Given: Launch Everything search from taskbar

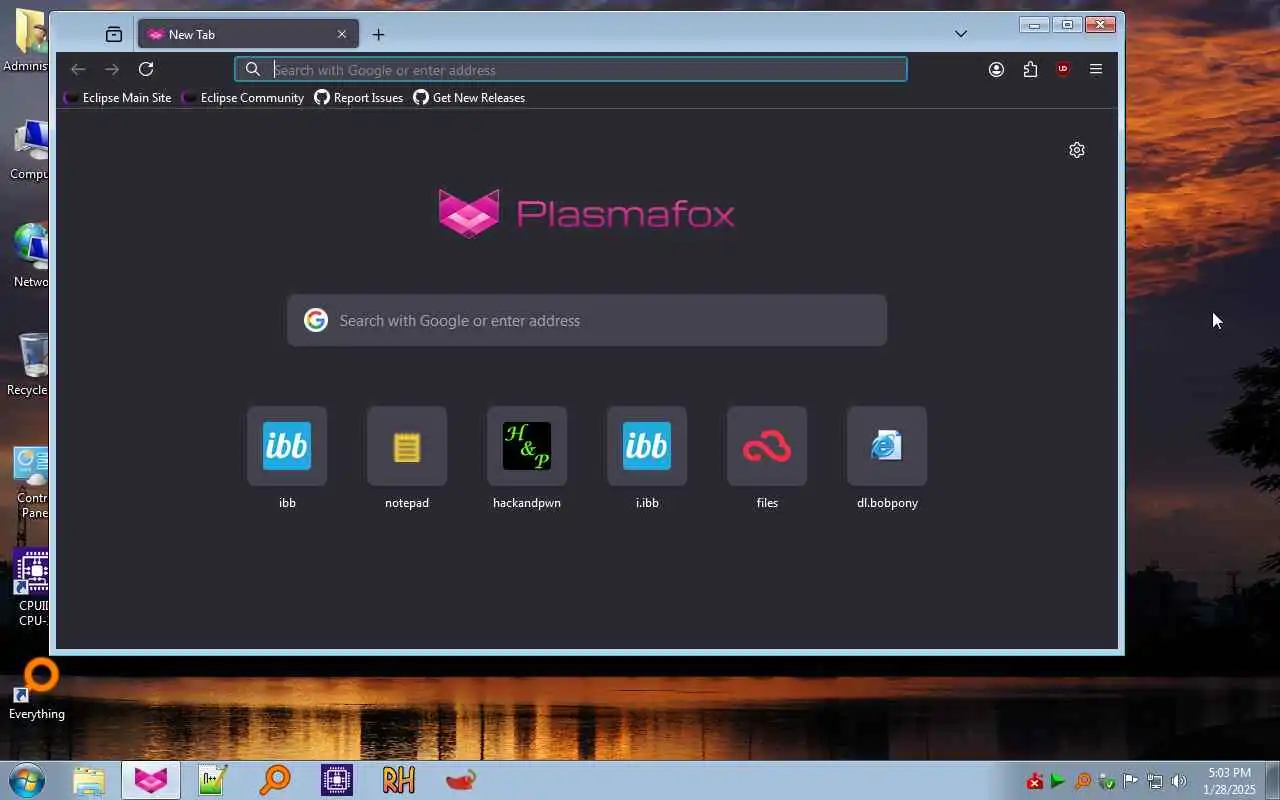Looking at the screenshot, I should click(x=275, y=780).
